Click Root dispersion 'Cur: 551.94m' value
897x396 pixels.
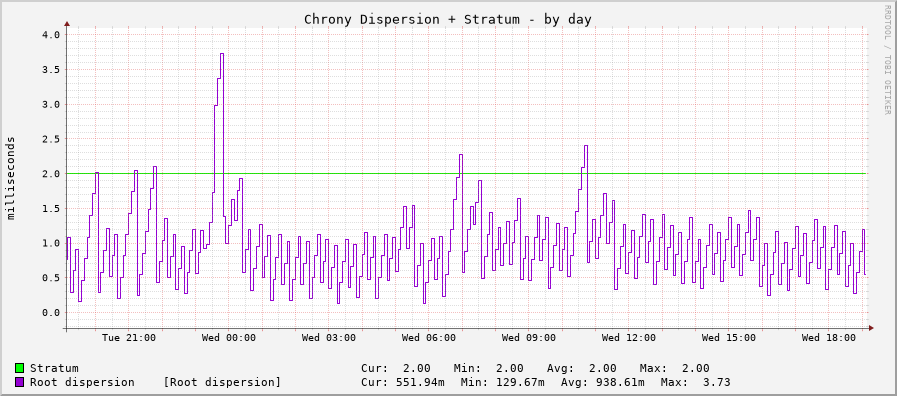tap(402, 382)
